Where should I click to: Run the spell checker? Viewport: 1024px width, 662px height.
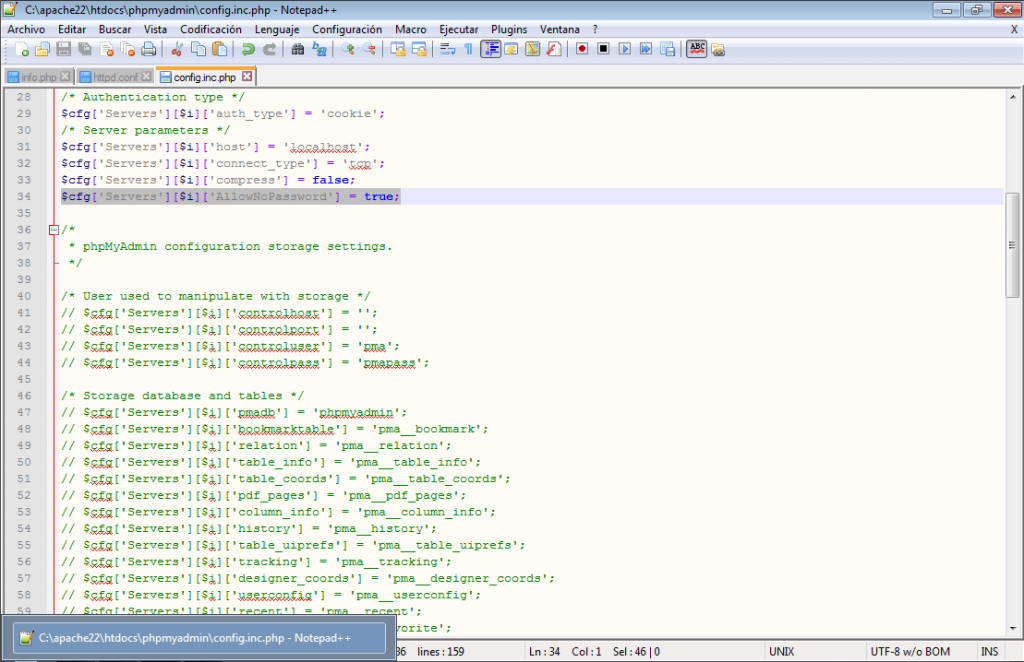(697, 50)
